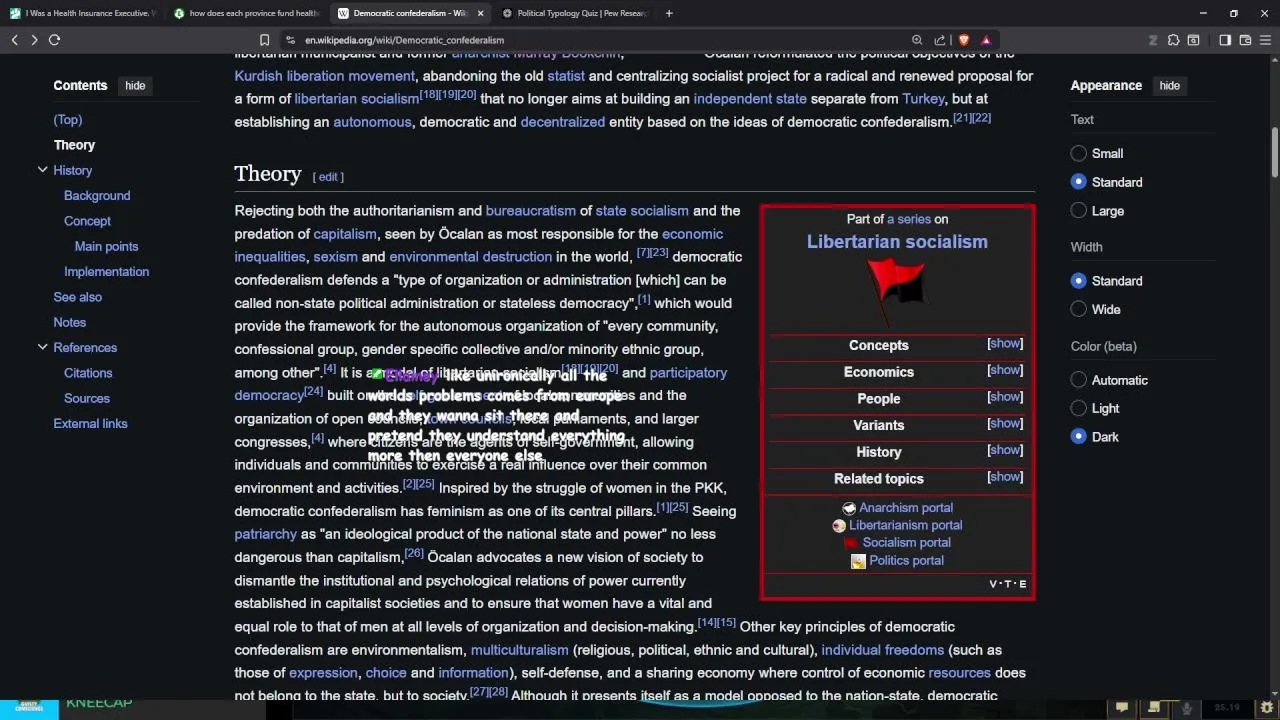Screen dimensions: 1280x720
Task: Show the Variants list in sidebar box
Action: [x=1005, y=424]
